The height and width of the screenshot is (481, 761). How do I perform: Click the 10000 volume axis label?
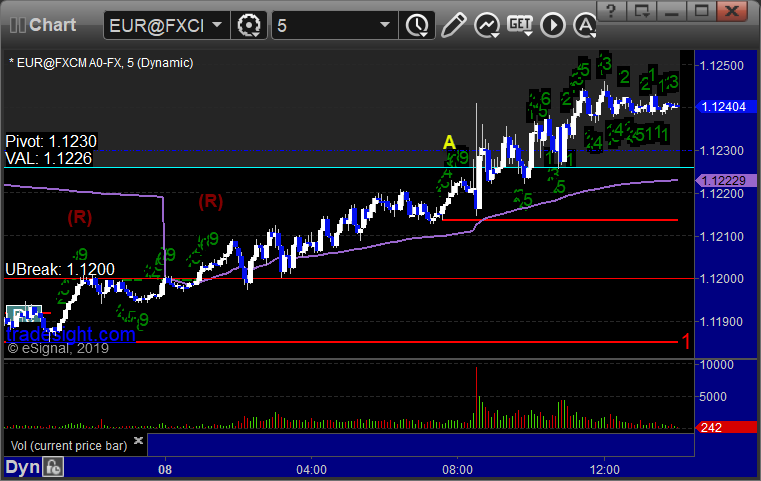(716, 365)
